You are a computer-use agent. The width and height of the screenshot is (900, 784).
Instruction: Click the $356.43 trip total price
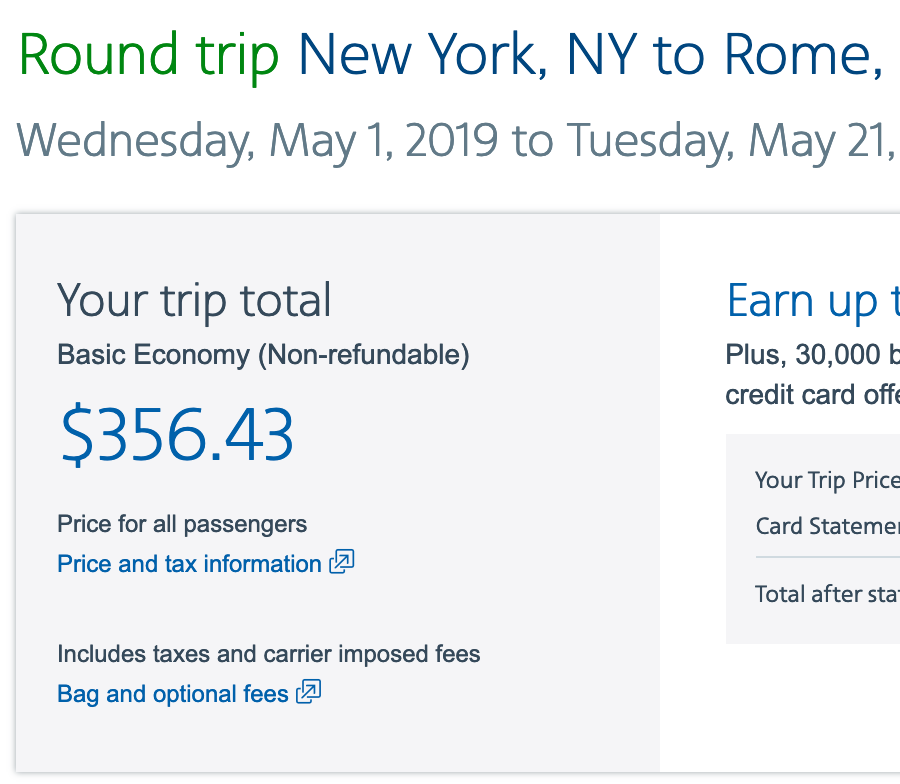pos(177,436)
